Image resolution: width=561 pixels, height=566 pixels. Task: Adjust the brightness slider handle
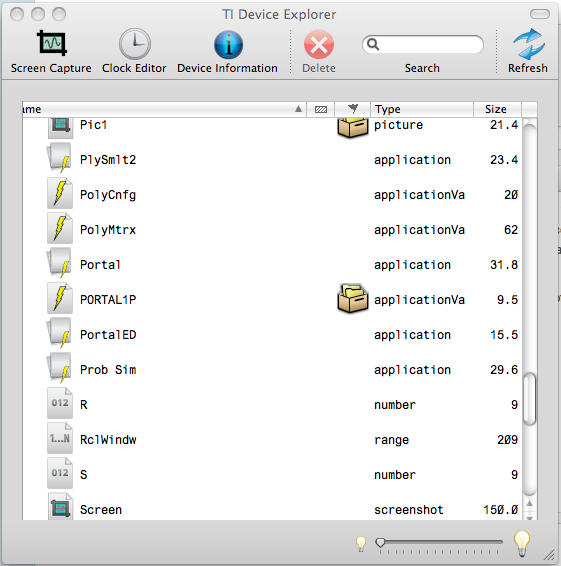click(x=380, y=542)
